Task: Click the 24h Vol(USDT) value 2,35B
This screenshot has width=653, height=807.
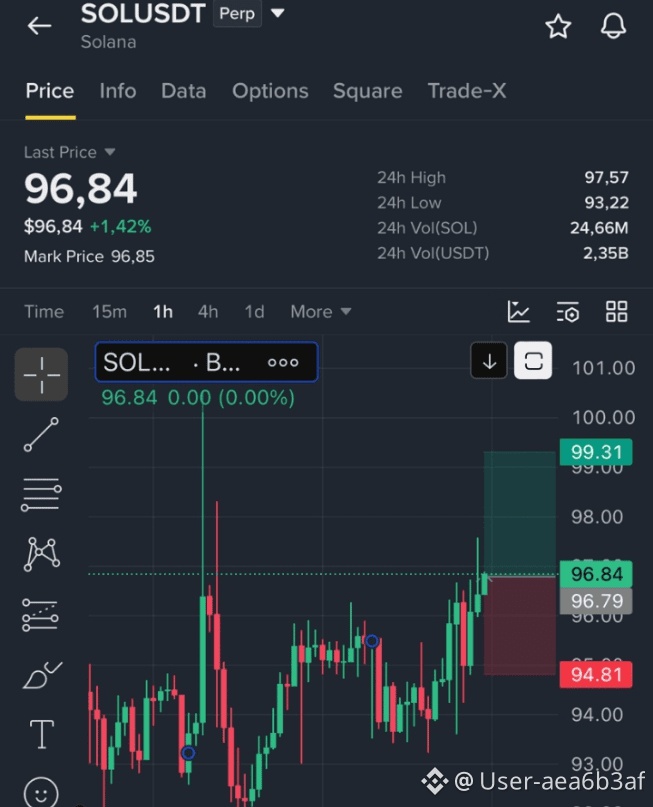Action: [606, 253]
